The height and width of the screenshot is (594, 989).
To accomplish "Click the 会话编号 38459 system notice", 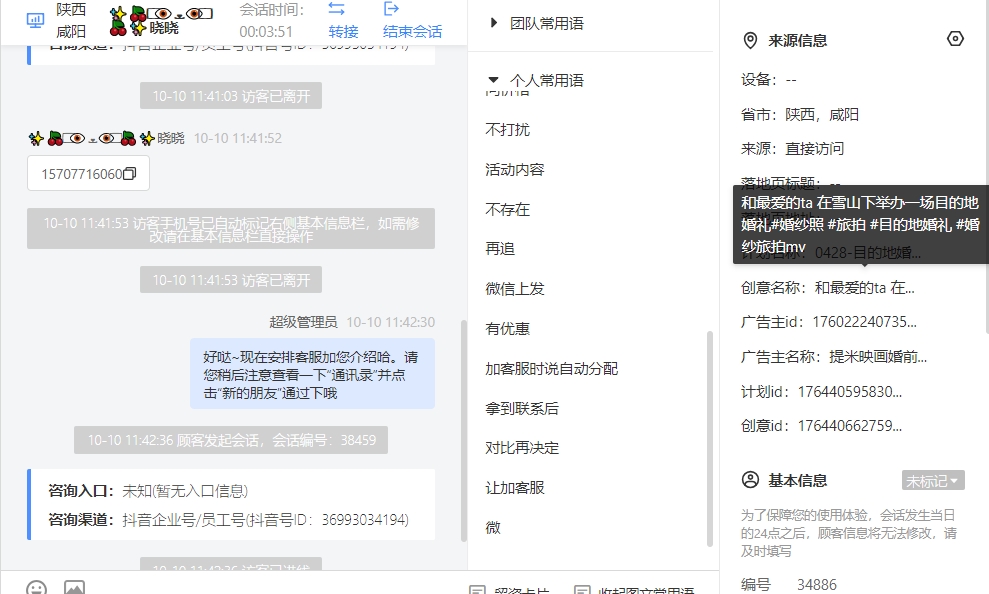I will pyautogui.click(x=231, y=440).
